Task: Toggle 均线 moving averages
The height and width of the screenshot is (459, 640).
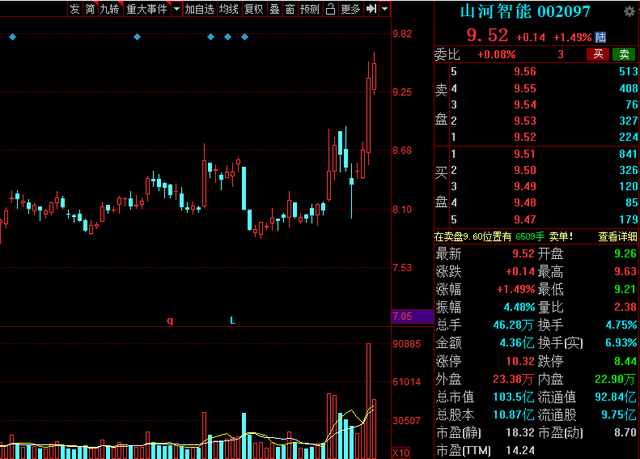Action: [229, 9]
